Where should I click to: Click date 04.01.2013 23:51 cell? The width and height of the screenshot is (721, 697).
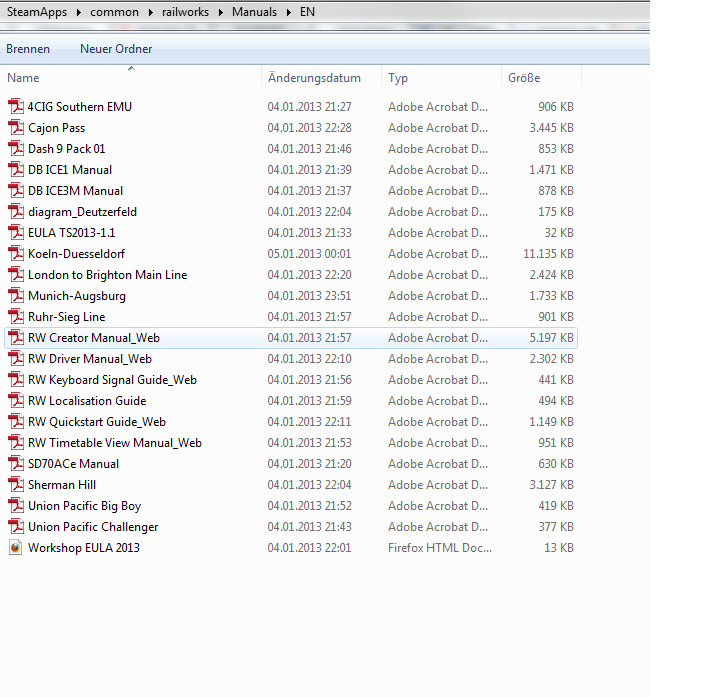[309, 296]
